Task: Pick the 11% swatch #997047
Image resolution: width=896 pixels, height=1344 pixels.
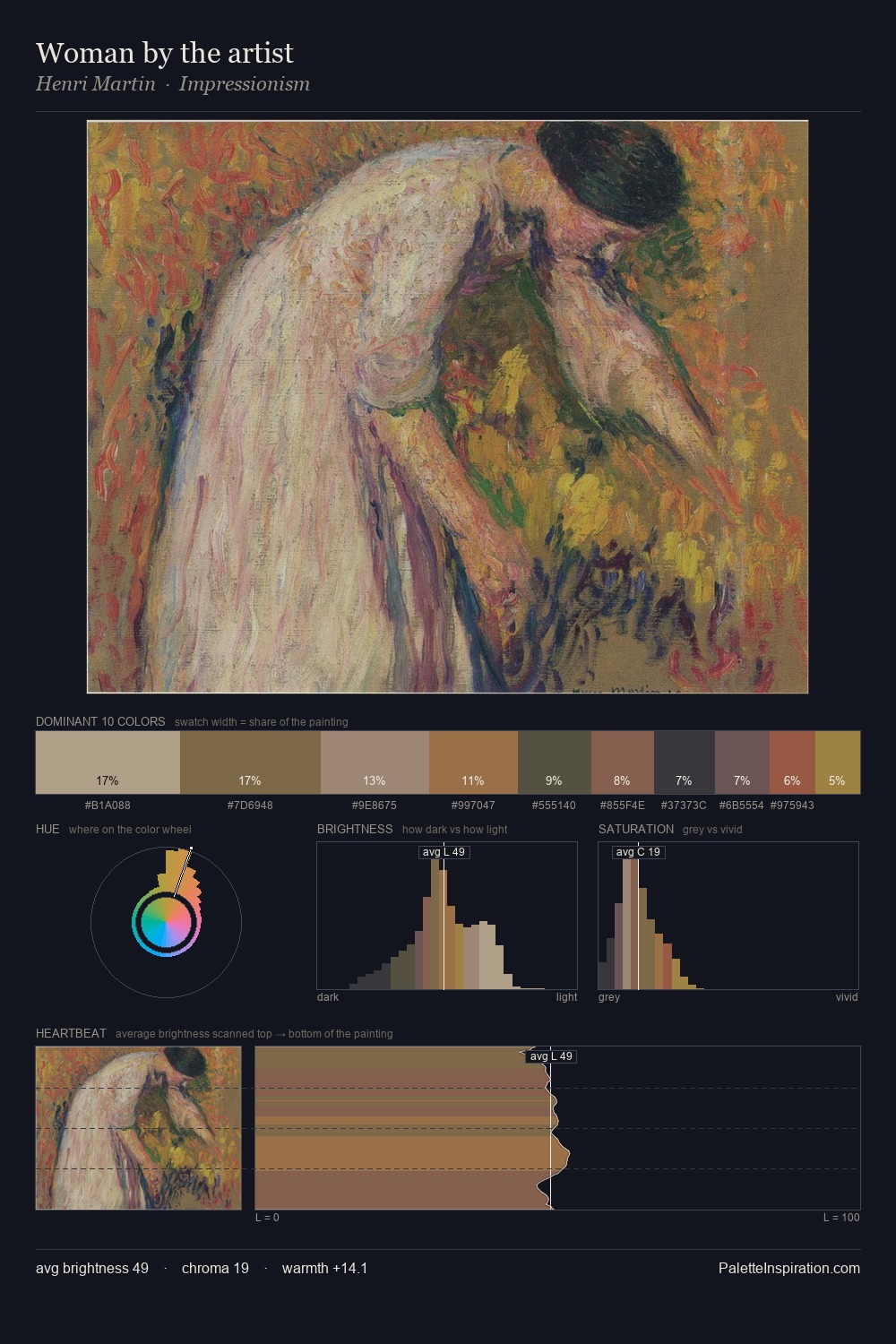Action: pyautogui.click(x=473, y=762)
